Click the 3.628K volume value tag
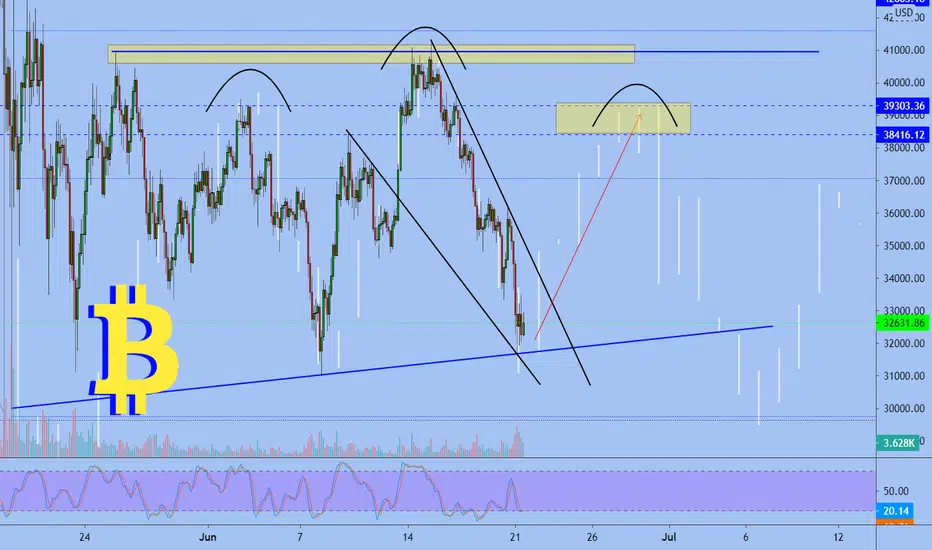 [x=898, y=443]
